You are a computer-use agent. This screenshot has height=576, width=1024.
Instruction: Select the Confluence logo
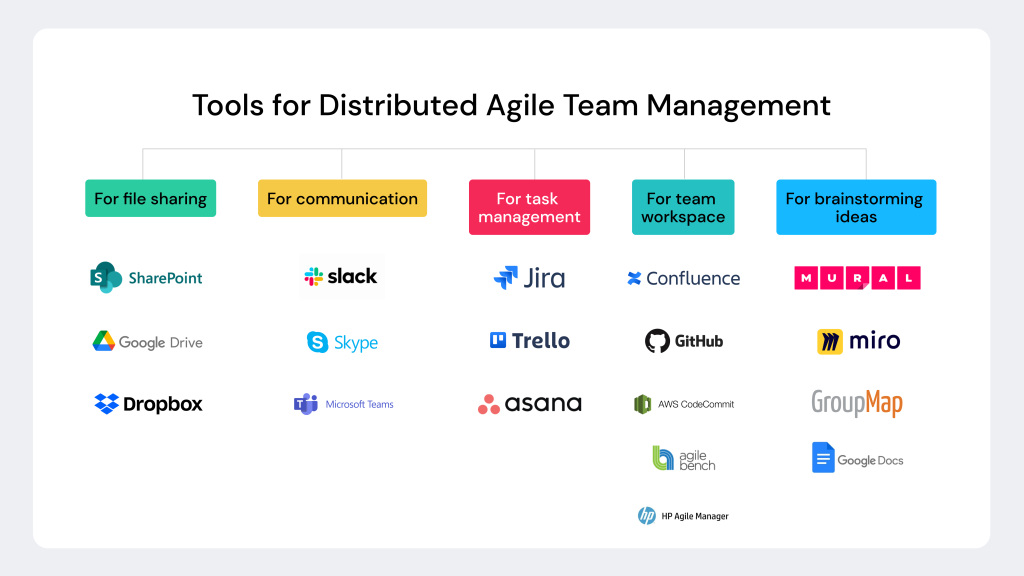click(683, 278)
